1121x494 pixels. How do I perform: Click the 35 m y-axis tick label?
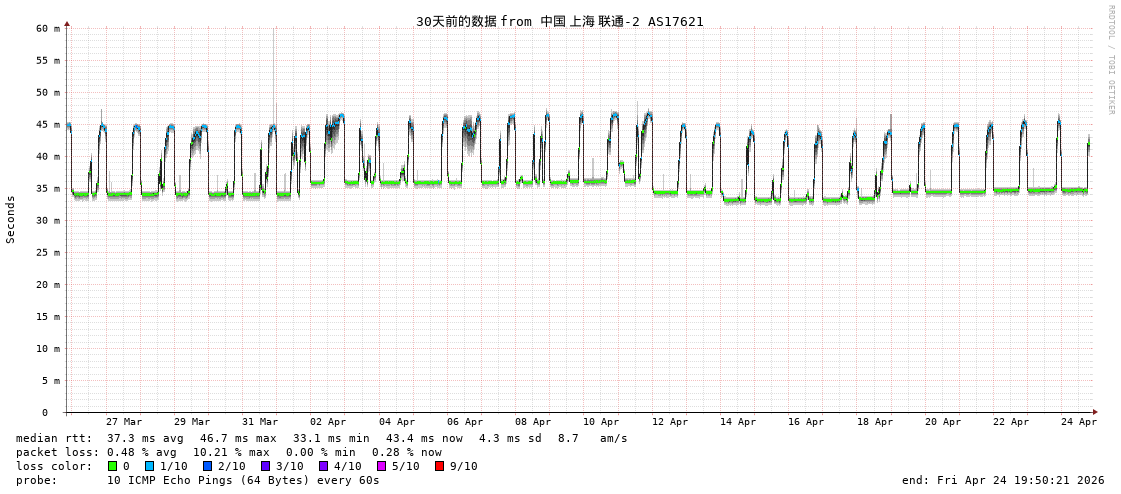pyautogui.click(x=49, y=189)
